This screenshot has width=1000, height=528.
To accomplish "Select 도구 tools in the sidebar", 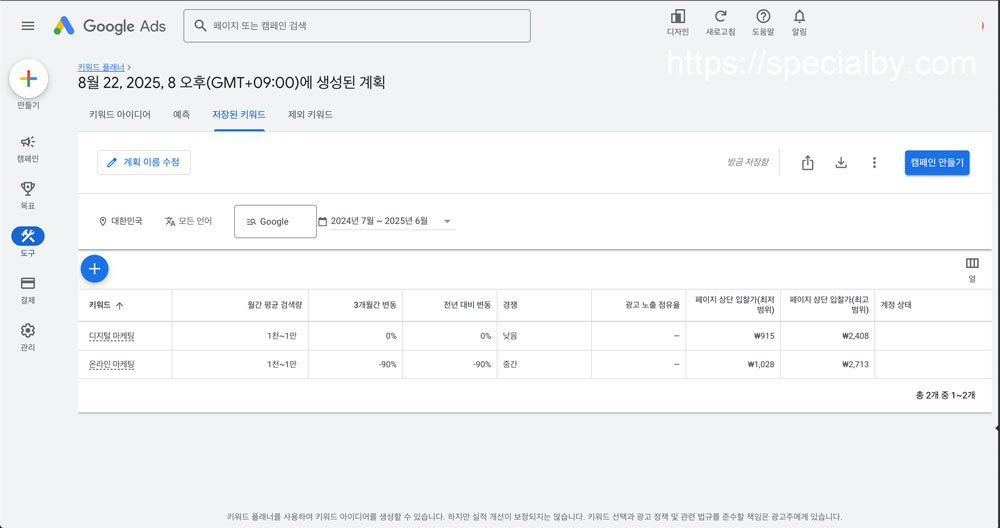I will click(27, 242).
